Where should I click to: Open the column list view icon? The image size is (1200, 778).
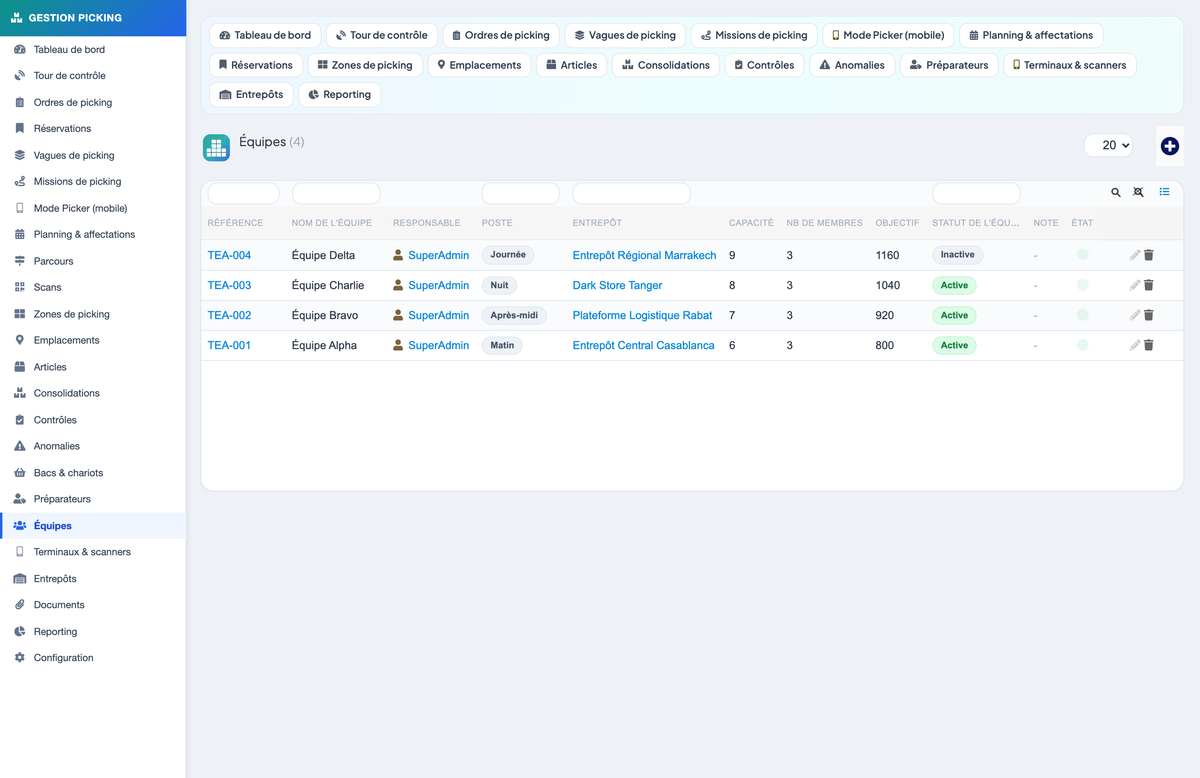1164,192
